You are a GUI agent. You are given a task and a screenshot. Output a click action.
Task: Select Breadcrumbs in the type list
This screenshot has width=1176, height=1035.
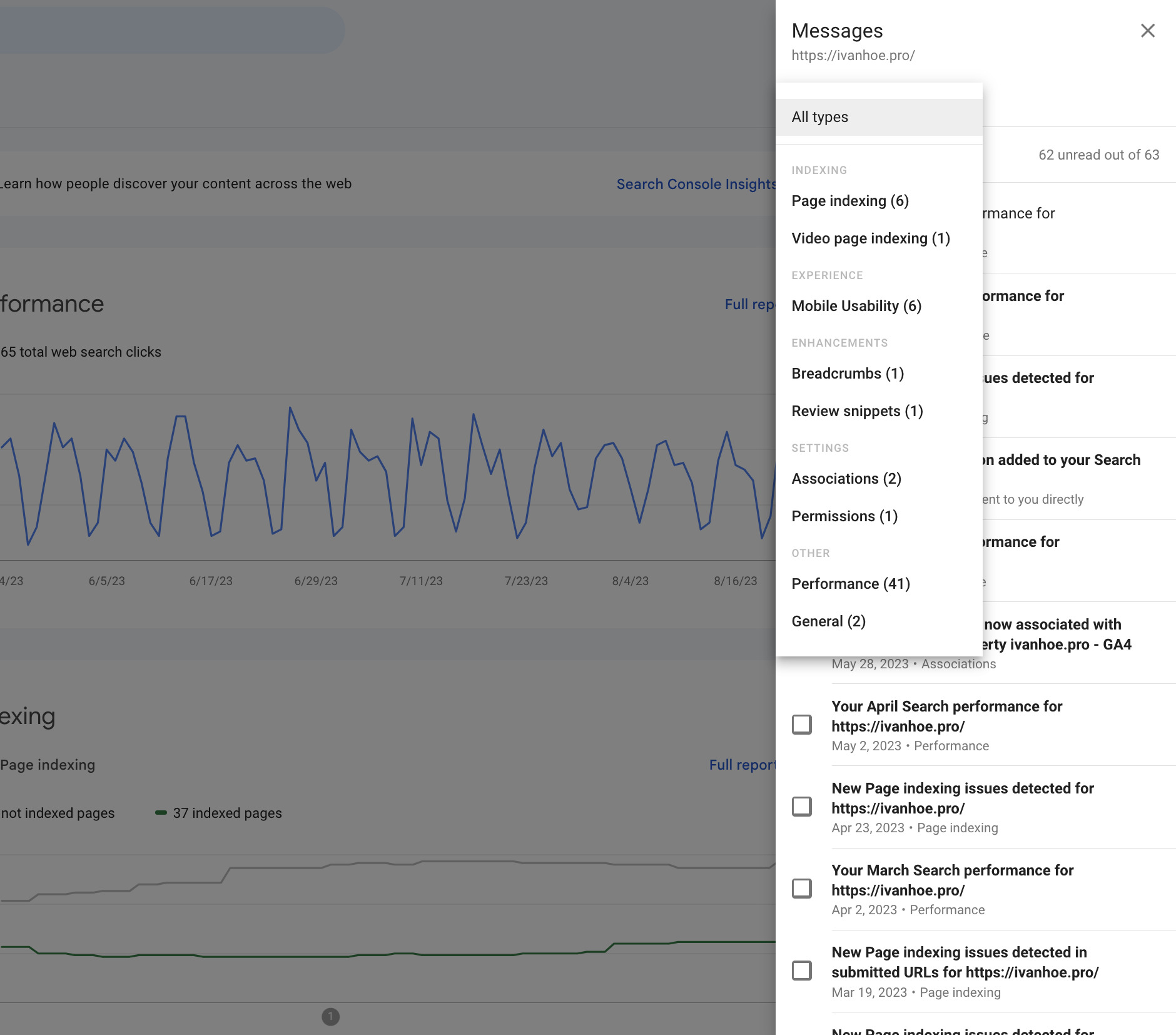(847, 374)
